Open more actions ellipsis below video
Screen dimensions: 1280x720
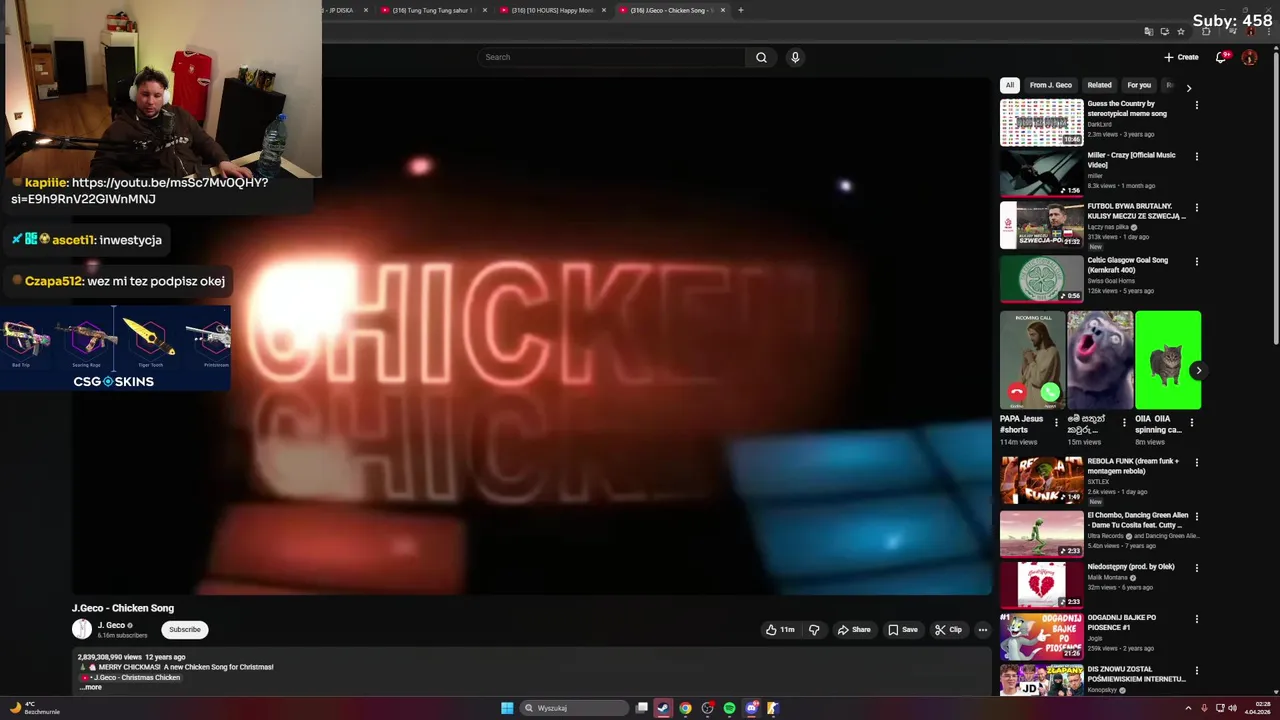pos(983,630)
